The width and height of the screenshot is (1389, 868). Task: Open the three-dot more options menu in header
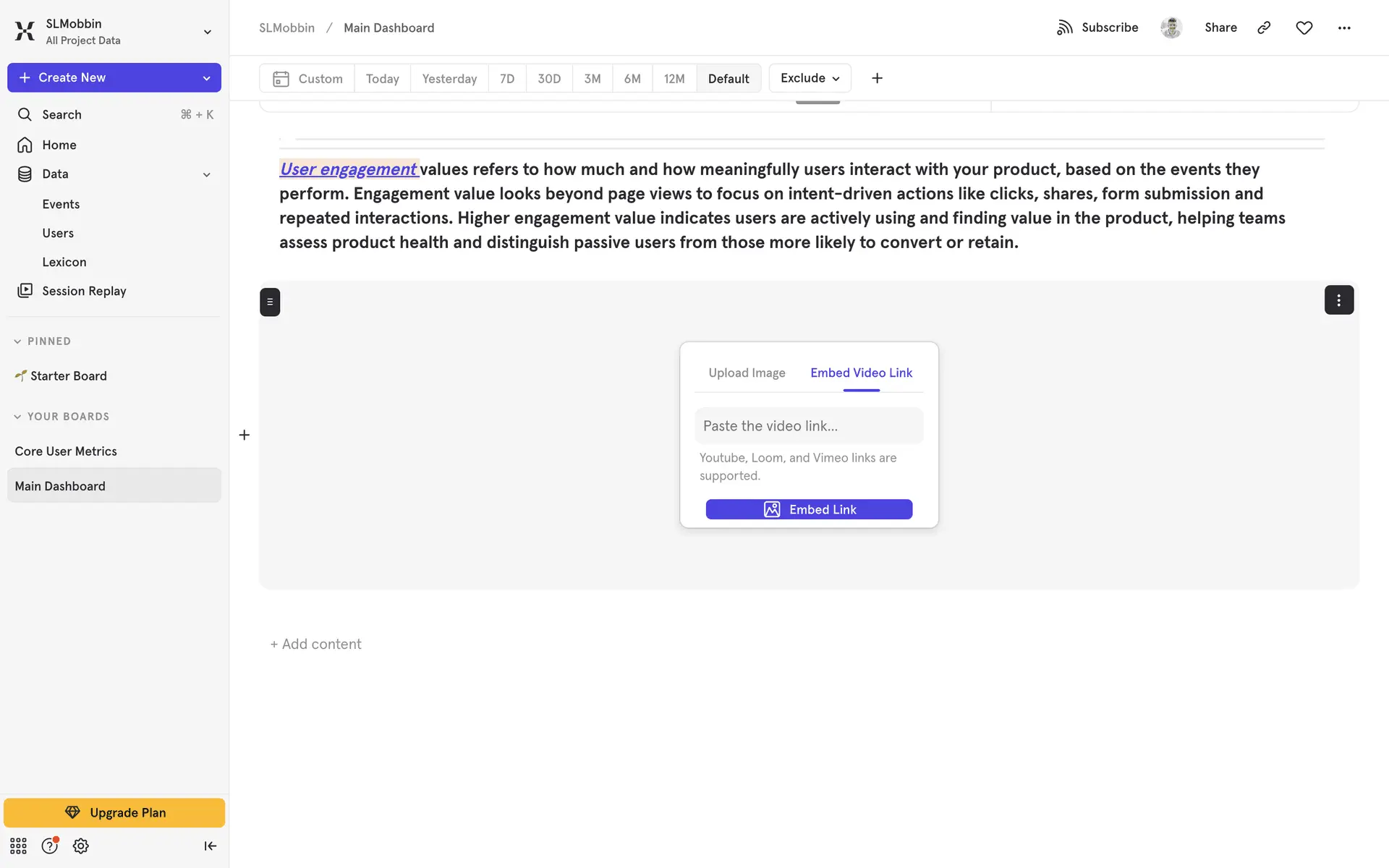pos(1344,27)
